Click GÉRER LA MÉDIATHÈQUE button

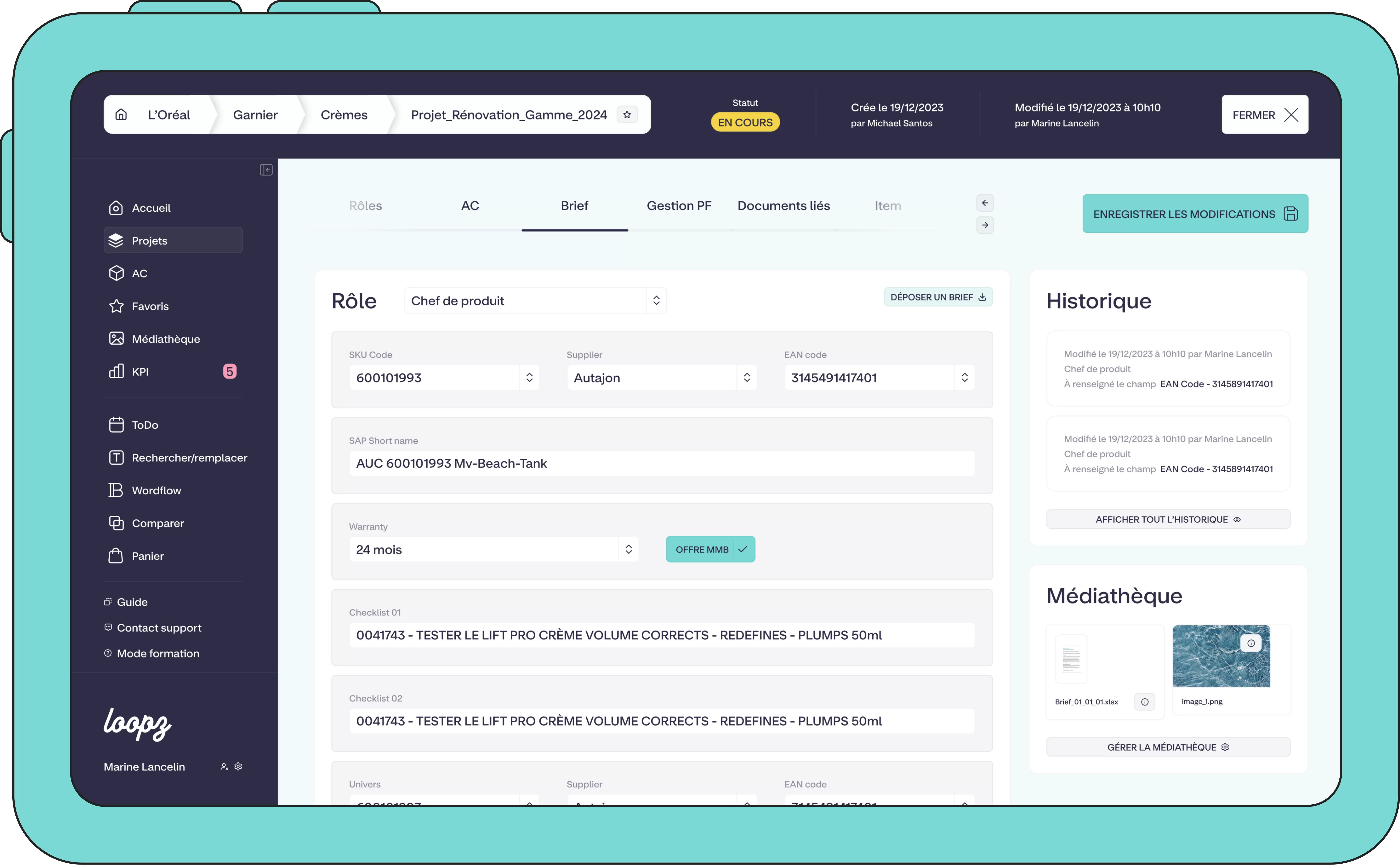coord(1168,747)
